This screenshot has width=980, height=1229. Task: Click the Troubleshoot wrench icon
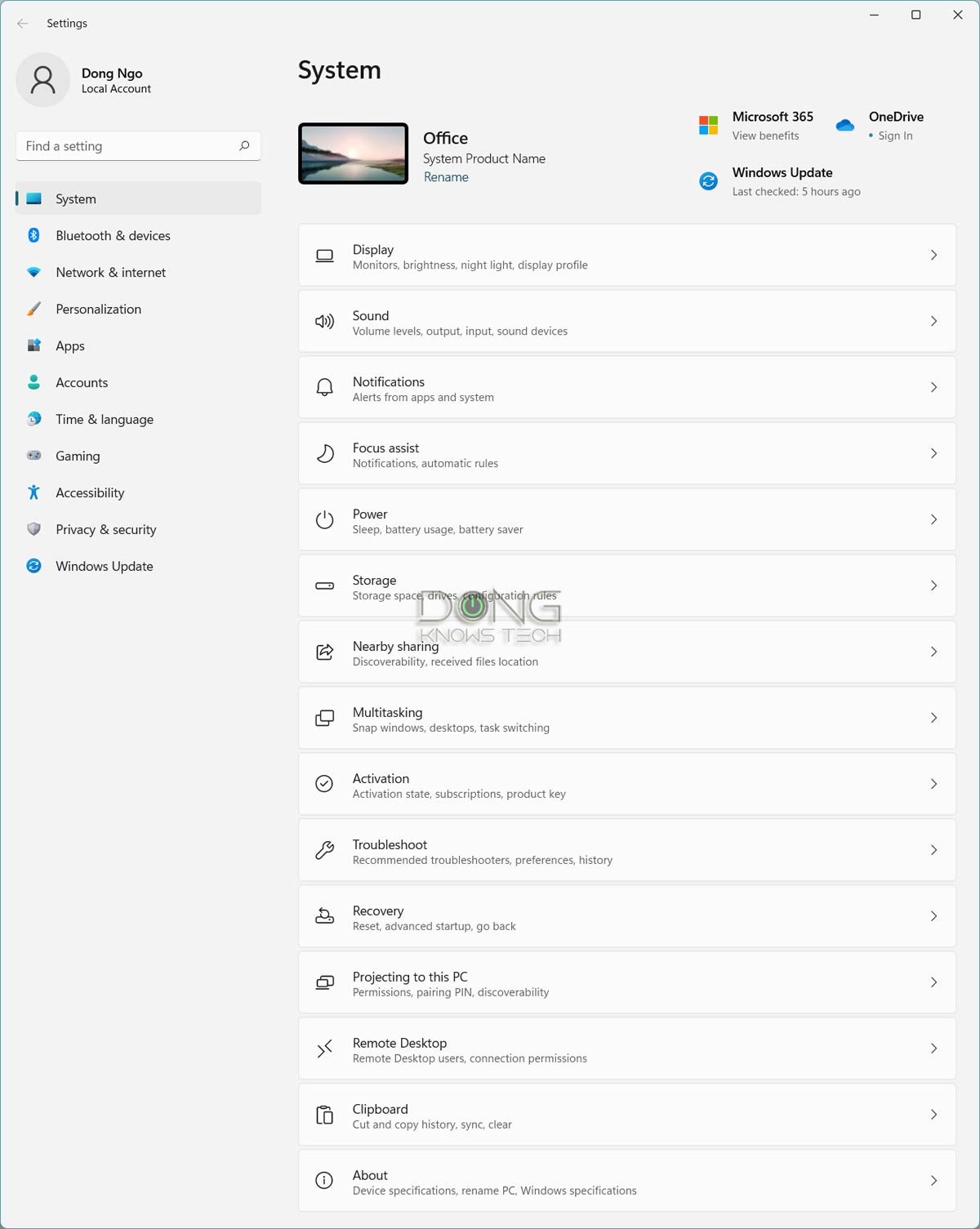(324, 851)
